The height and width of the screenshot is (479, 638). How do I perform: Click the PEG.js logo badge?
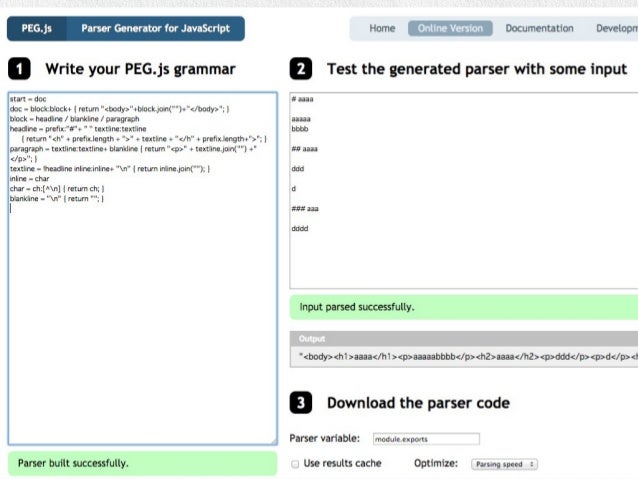point(37,28)
